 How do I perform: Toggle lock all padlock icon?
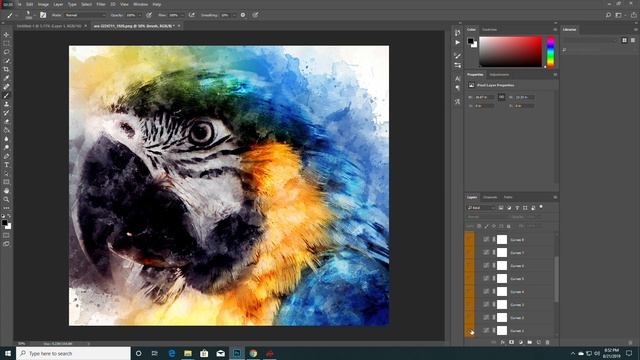(509, 226)
